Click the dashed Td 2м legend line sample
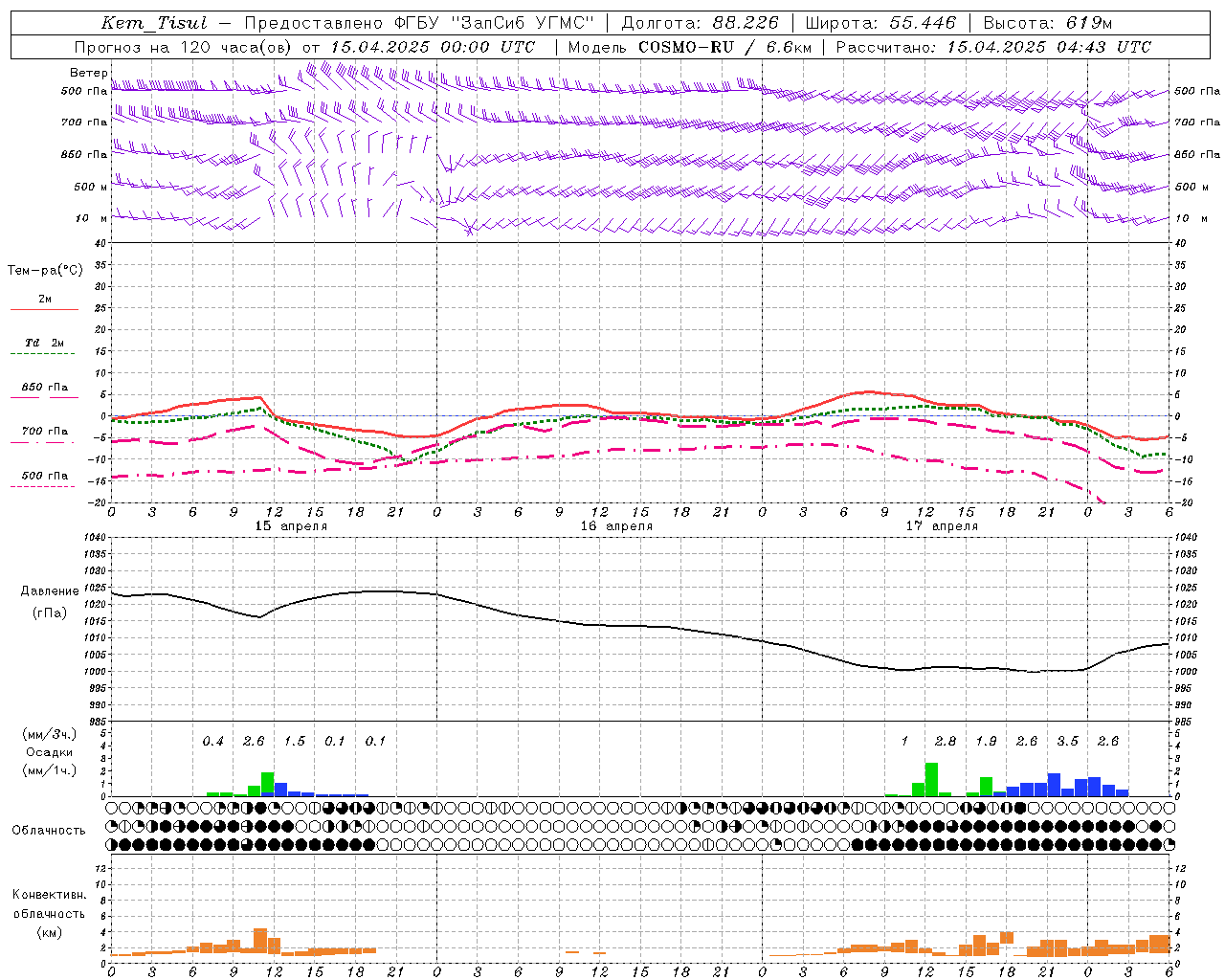1225x980 pixels. pyautogui.click(x=42, y=353)
